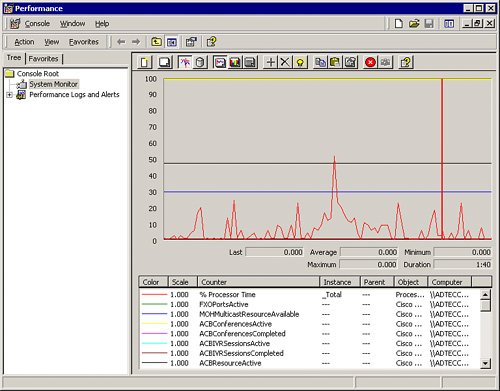The height and width of the screenshot is (391, 500).
Task: Select System Monitor tree item
Action: coord(53,84)
